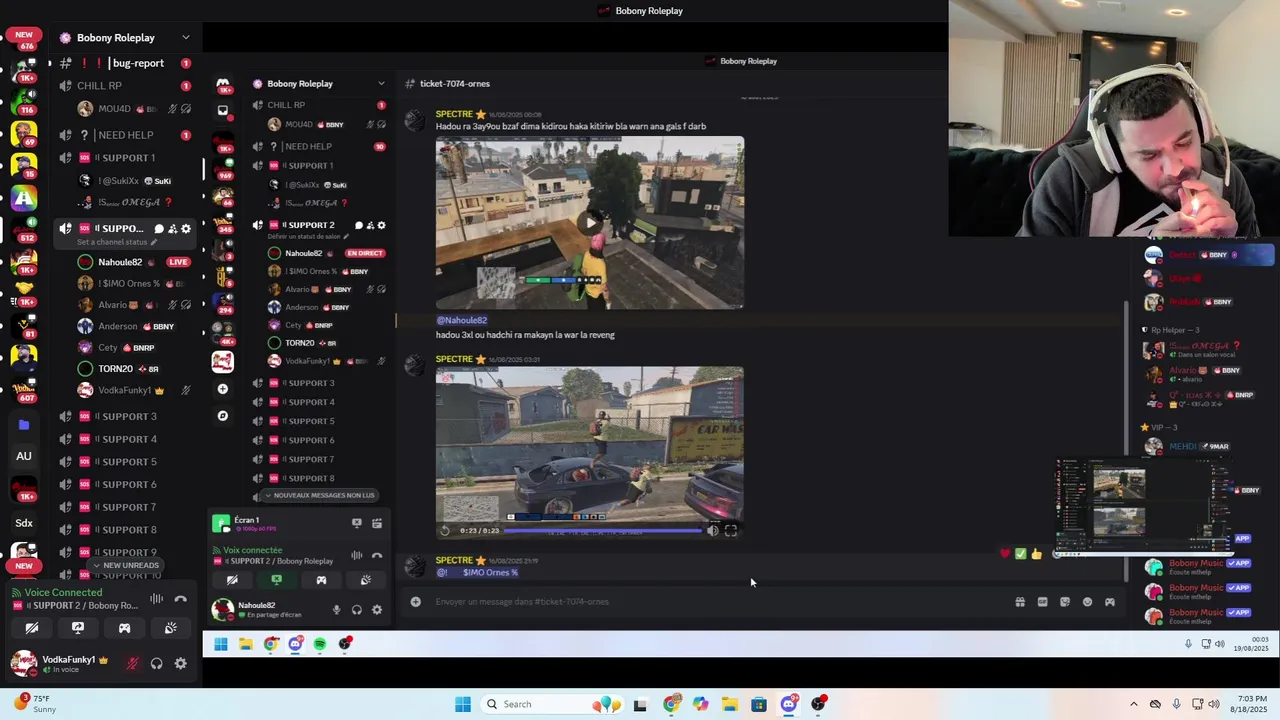Open settings gear on streamed SUPPORT 2 channel
The height and width of the screenshot is (720, 1280).
pos(381,225)
